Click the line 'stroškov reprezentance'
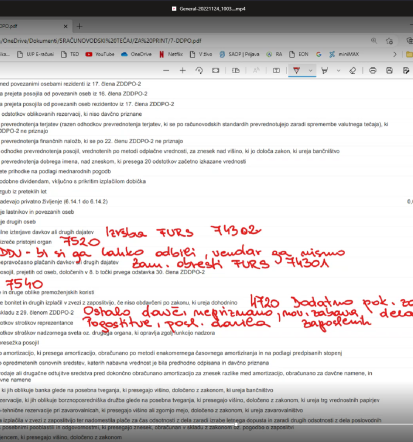413x442 pixels. coord(37,323)
